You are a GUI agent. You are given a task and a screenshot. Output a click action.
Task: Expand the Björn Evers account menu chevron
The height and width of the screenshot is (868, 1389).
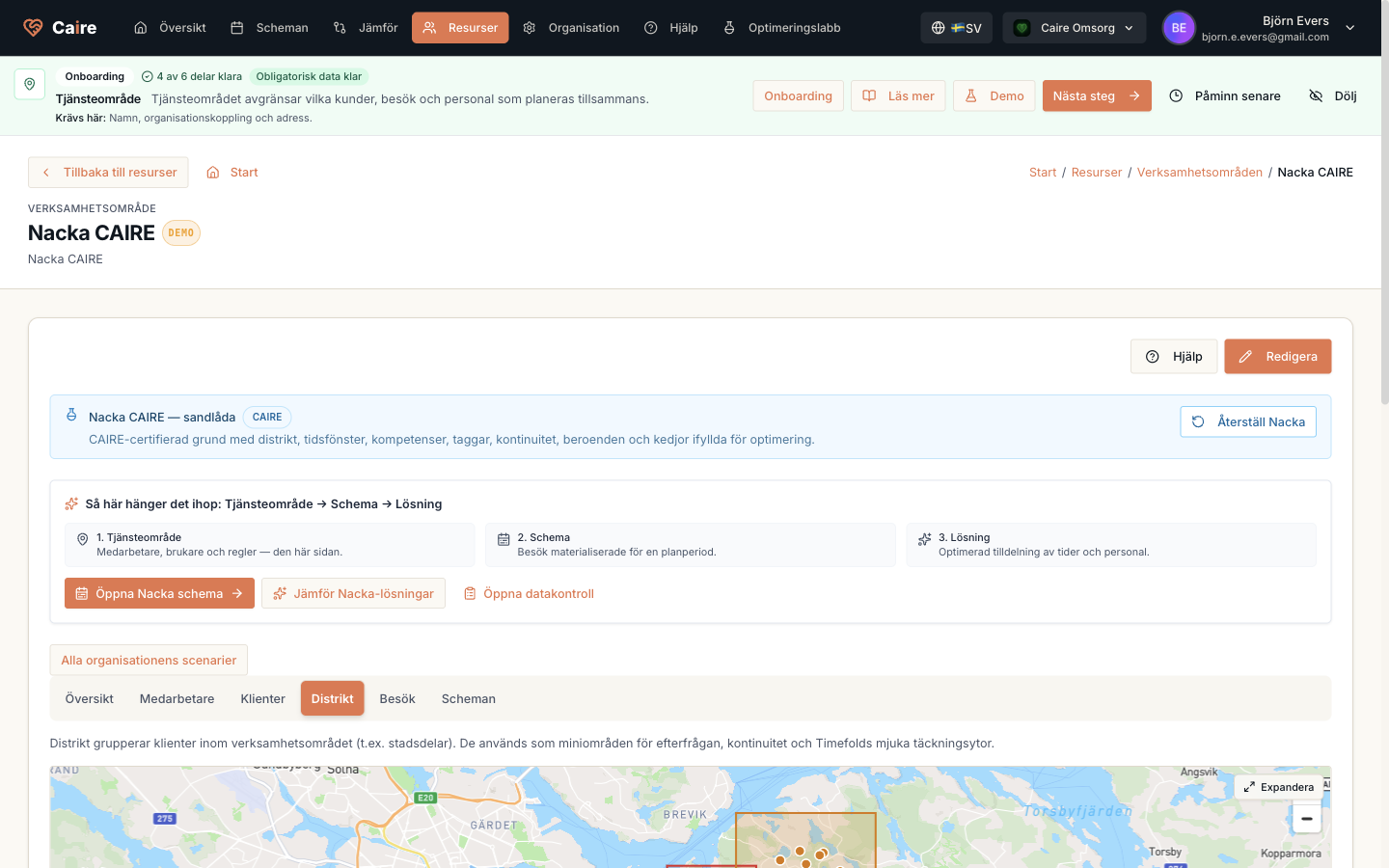coord(1350,28)
